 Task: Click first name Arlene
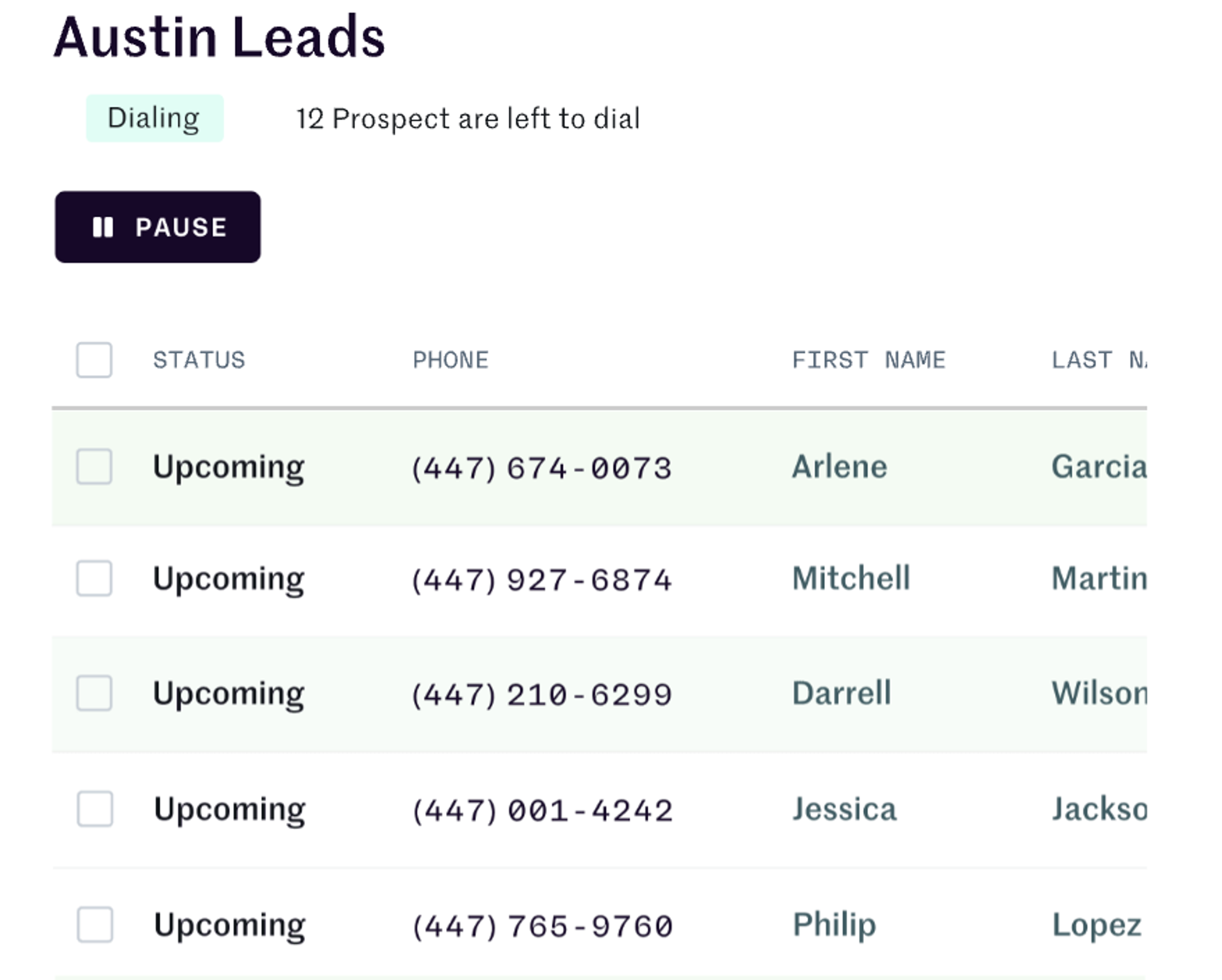click(839, 466)
